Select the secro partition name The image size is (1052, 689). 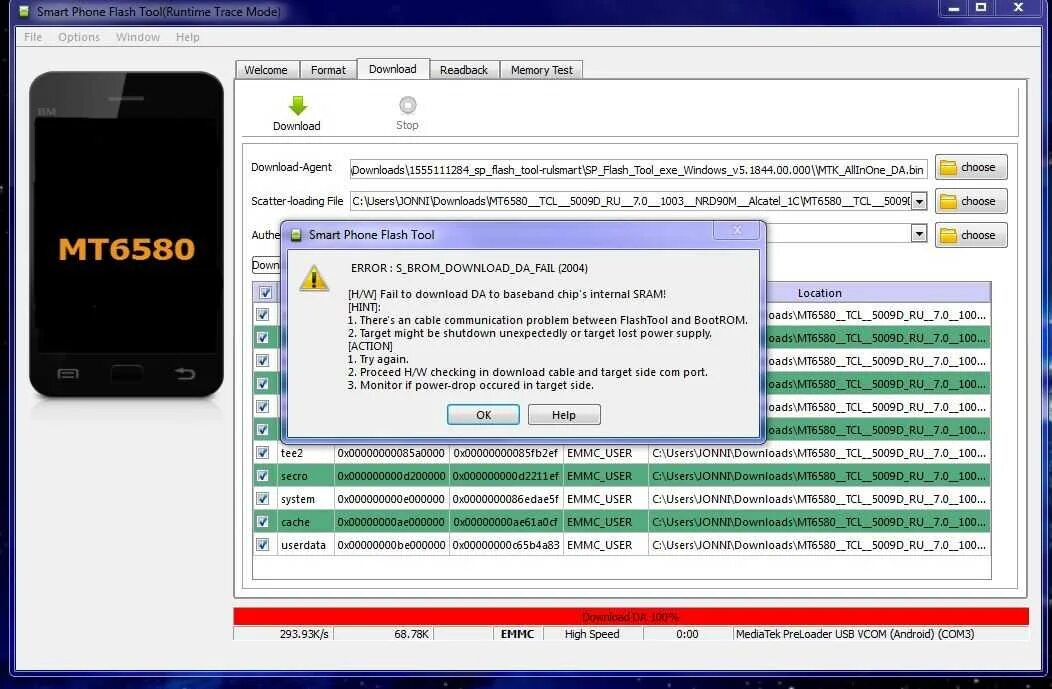(294, 476)
